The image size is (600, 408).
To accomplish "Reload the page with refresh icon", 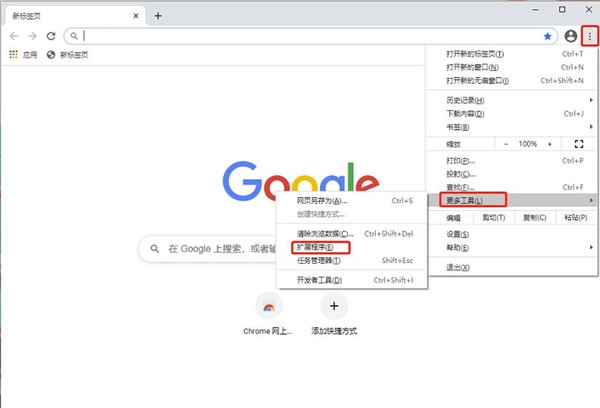I will pos(51,36).
